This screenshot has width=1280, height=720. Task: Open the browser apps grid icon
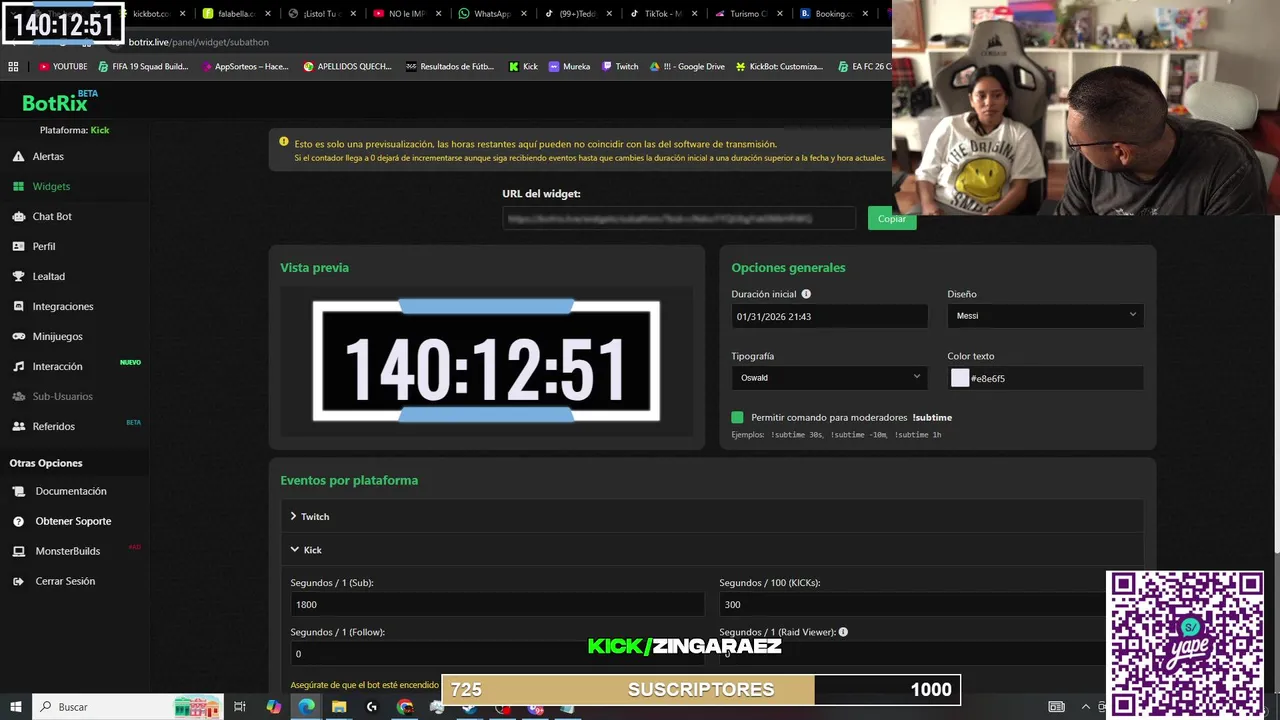[x=13, y=66]
